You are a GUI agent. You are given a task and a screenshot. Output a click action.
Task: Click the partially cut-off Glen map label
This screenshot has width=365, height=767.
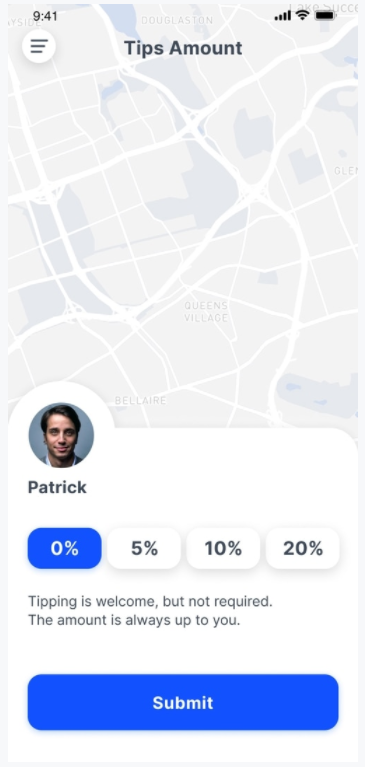point(346,171)
